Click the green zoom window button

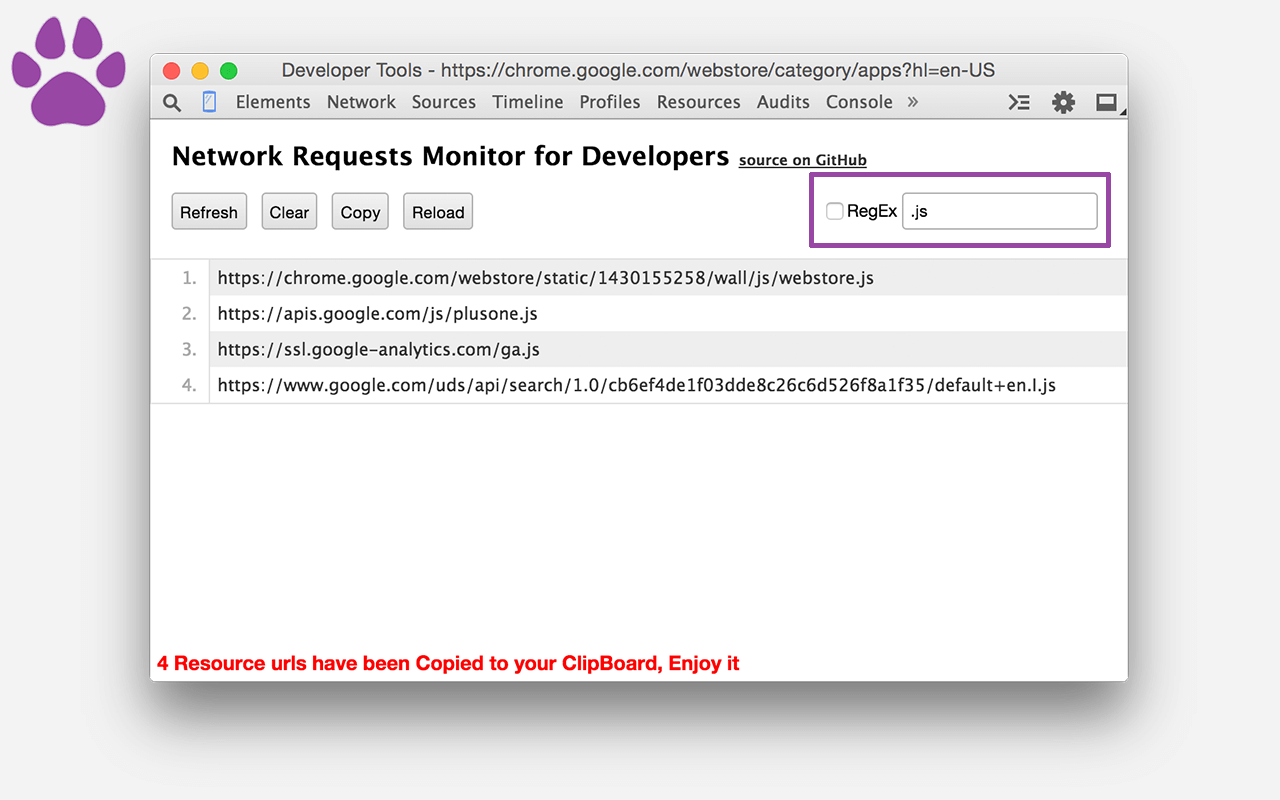coord(229,71)
